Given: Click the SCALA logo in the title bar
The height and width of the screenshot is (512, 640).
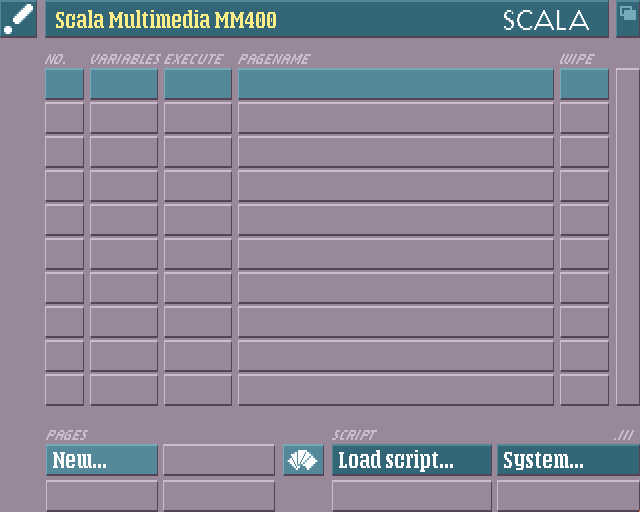Looking at the screenshot, I should click(x=546, y=20).
